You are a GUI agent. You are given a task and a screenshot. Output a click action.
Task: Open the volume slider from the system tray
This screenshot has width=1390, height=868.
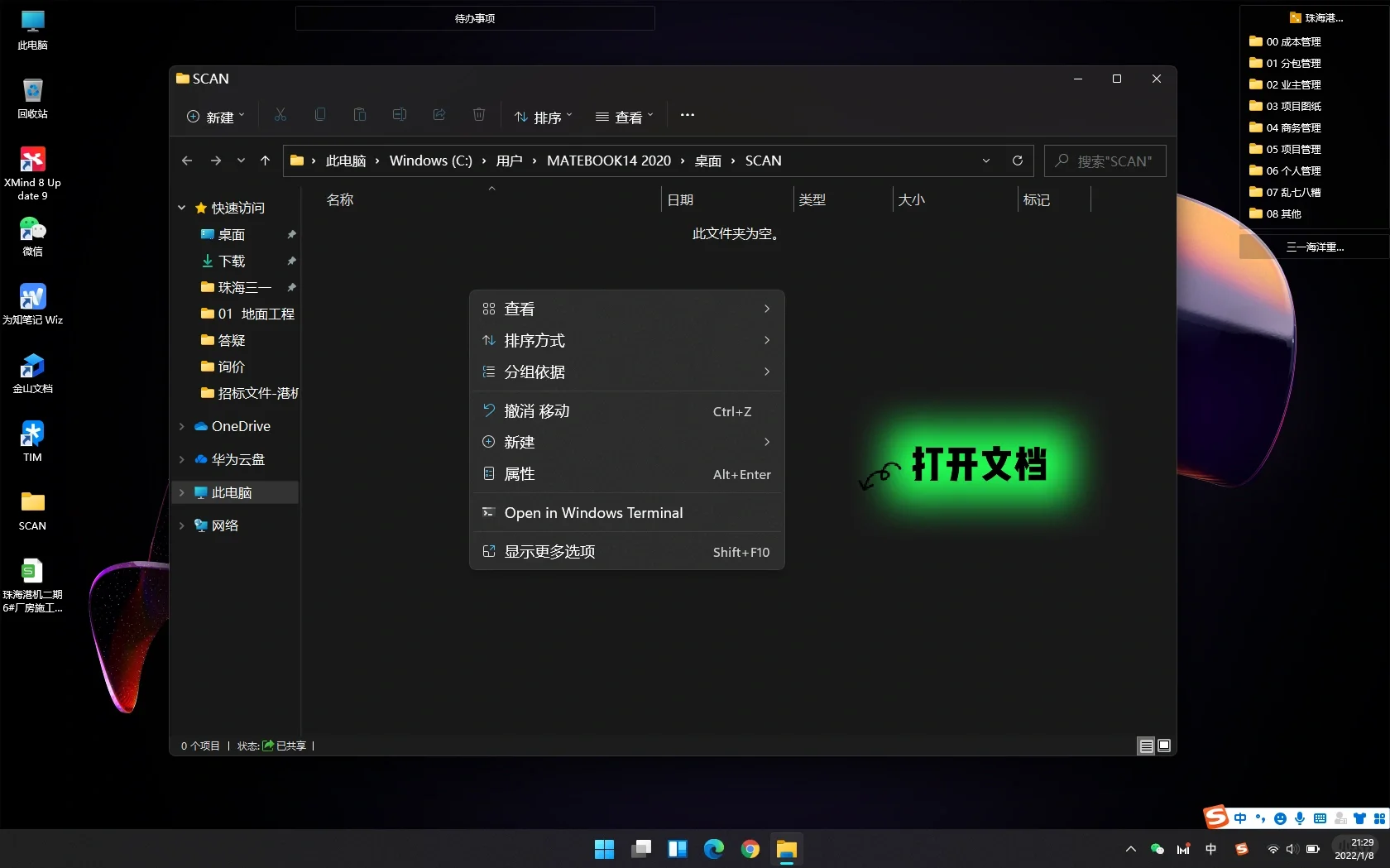1292,849
